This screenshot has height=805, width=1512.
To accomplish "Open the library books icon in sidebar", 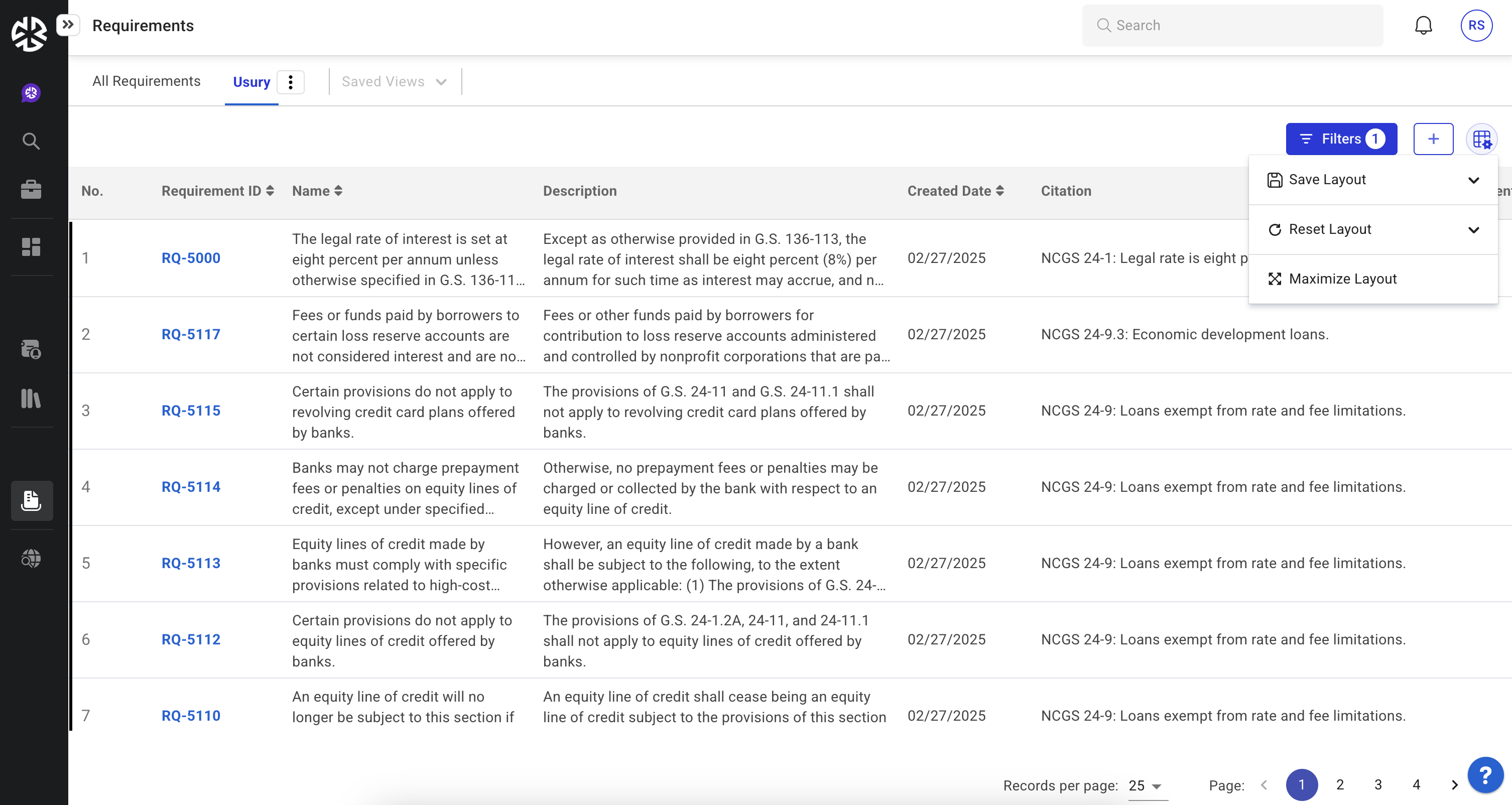I will (x=31, y=398).
